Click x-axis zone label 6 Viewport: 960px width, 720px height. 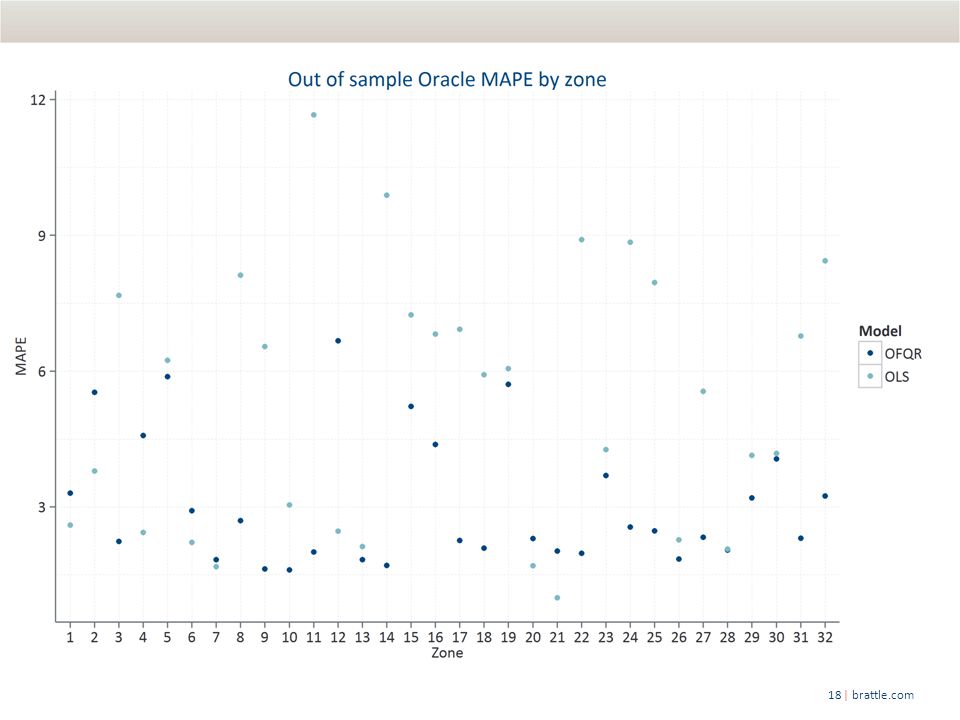(192, 637)
